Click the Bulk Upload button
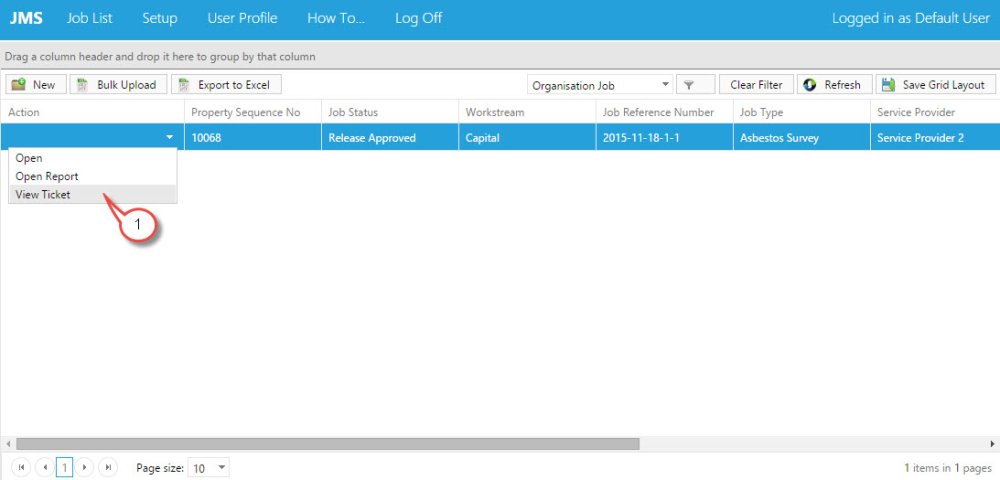This screenshot has width=1000, height=480. 118,85
